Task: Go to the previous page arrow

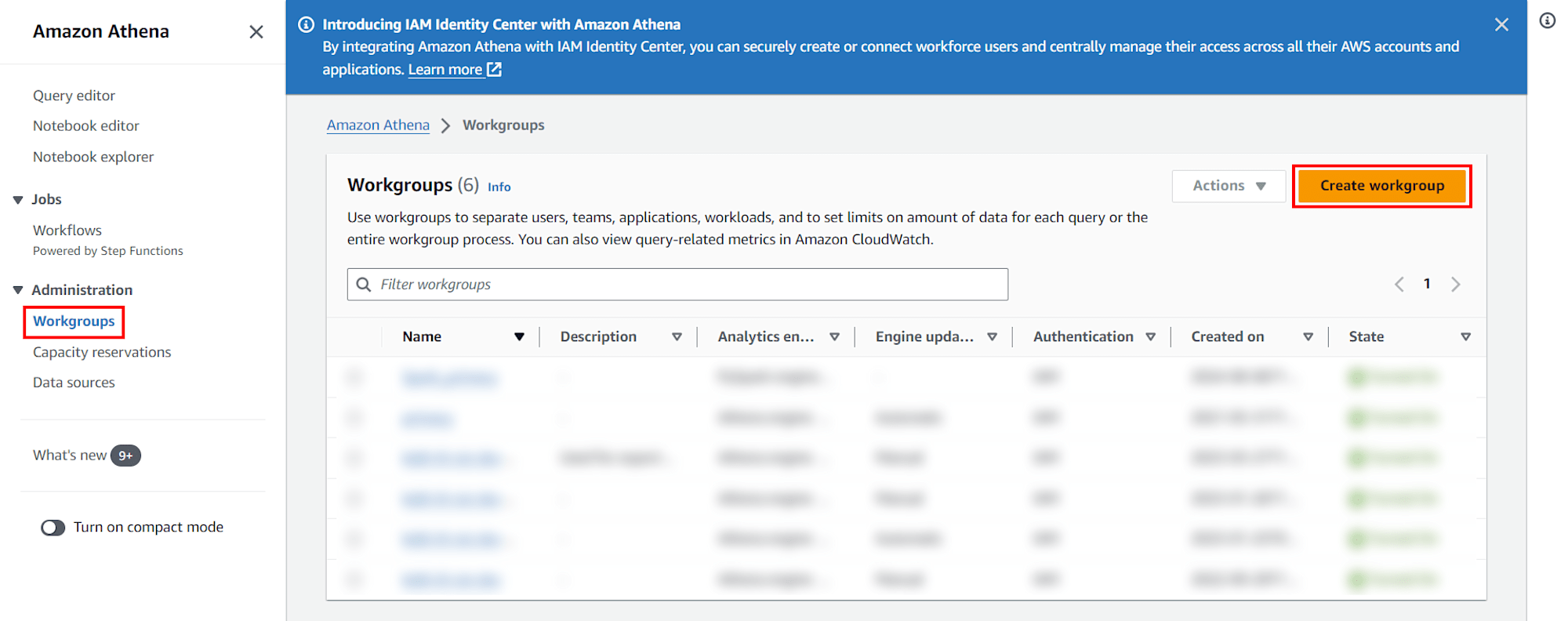Action: (x=1399, y=284)
